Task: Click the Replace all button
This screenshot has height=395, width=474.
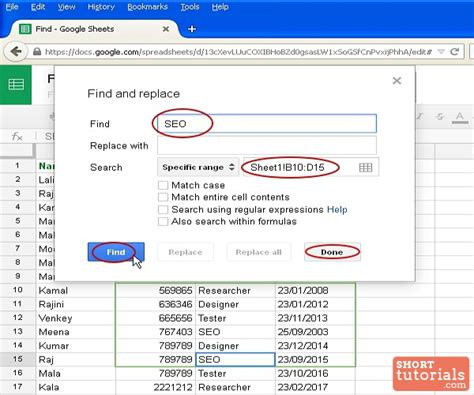Action: [x=259, y=252]
